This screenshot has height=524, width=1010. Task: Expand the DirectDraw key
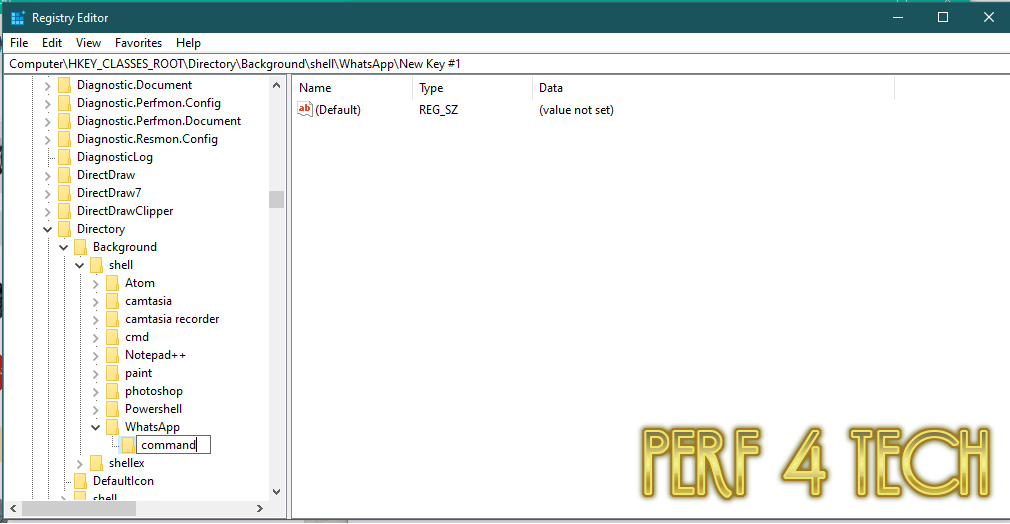(48, 175)
